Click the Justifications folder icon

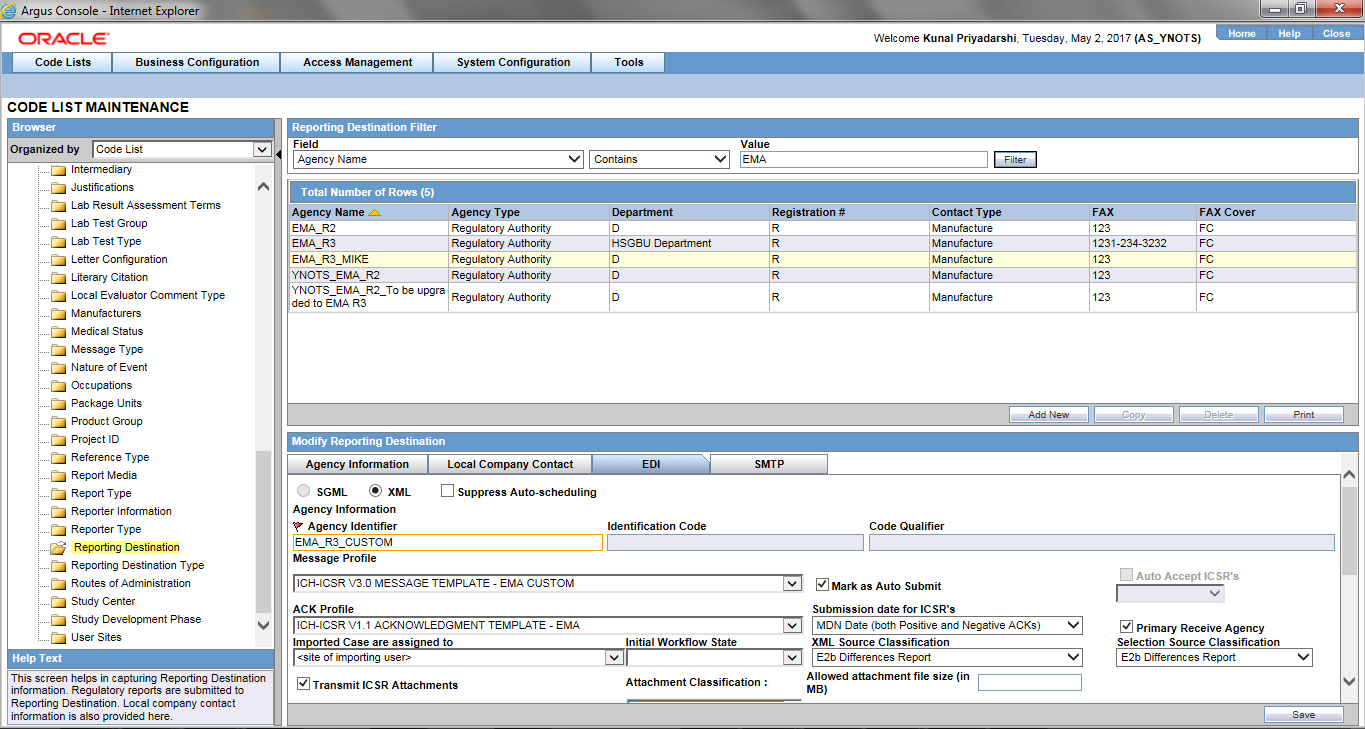pyautogui.click(x=58, y=188)
